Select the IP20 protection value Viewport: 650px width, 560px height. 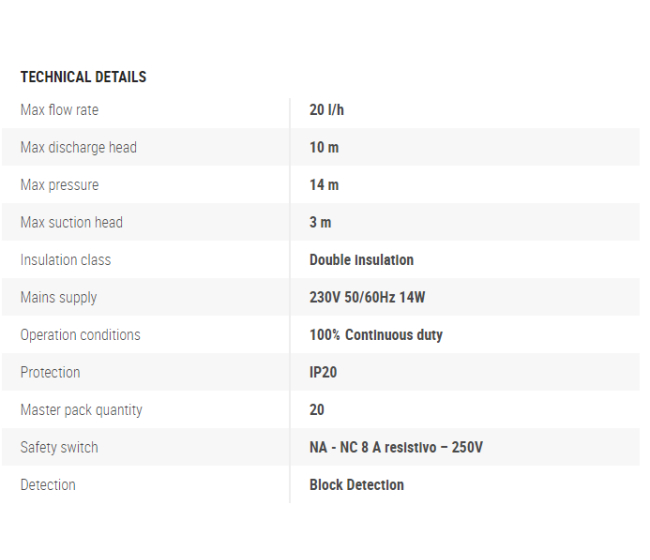pos(324,372)
